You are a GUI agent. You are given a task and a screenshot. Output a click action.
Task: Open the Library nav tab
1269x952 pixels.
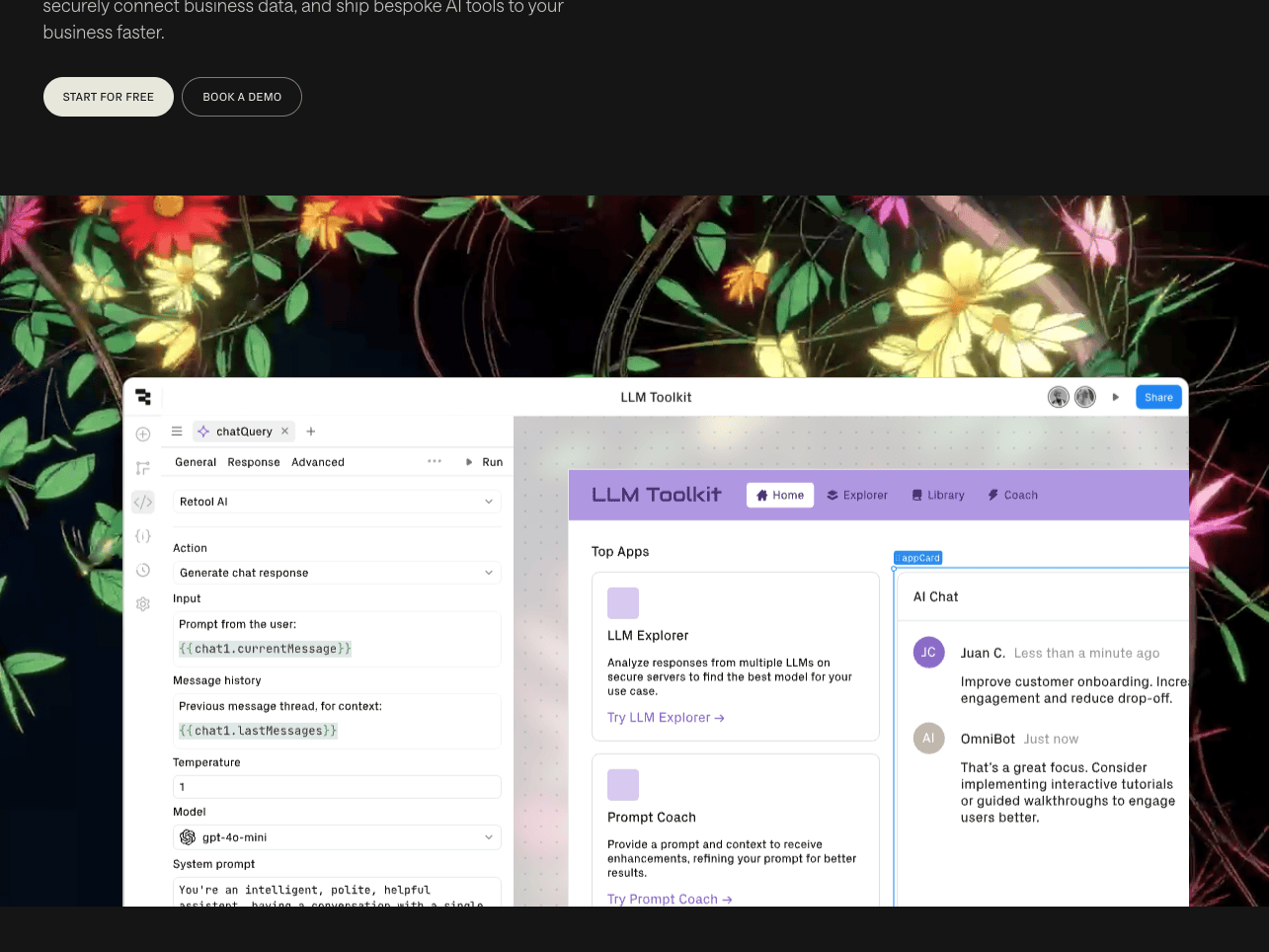(x=938, y=495)
